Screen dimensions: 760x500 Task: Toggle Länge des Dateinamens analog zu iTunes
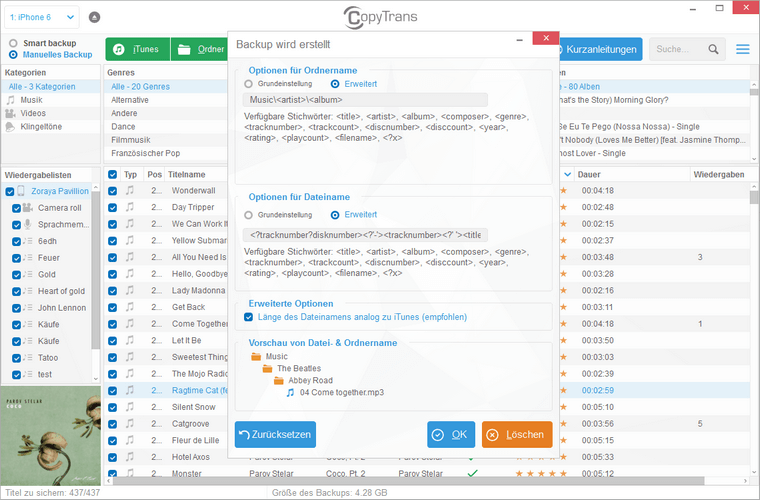pyautogui.click(x=249, y=317)
